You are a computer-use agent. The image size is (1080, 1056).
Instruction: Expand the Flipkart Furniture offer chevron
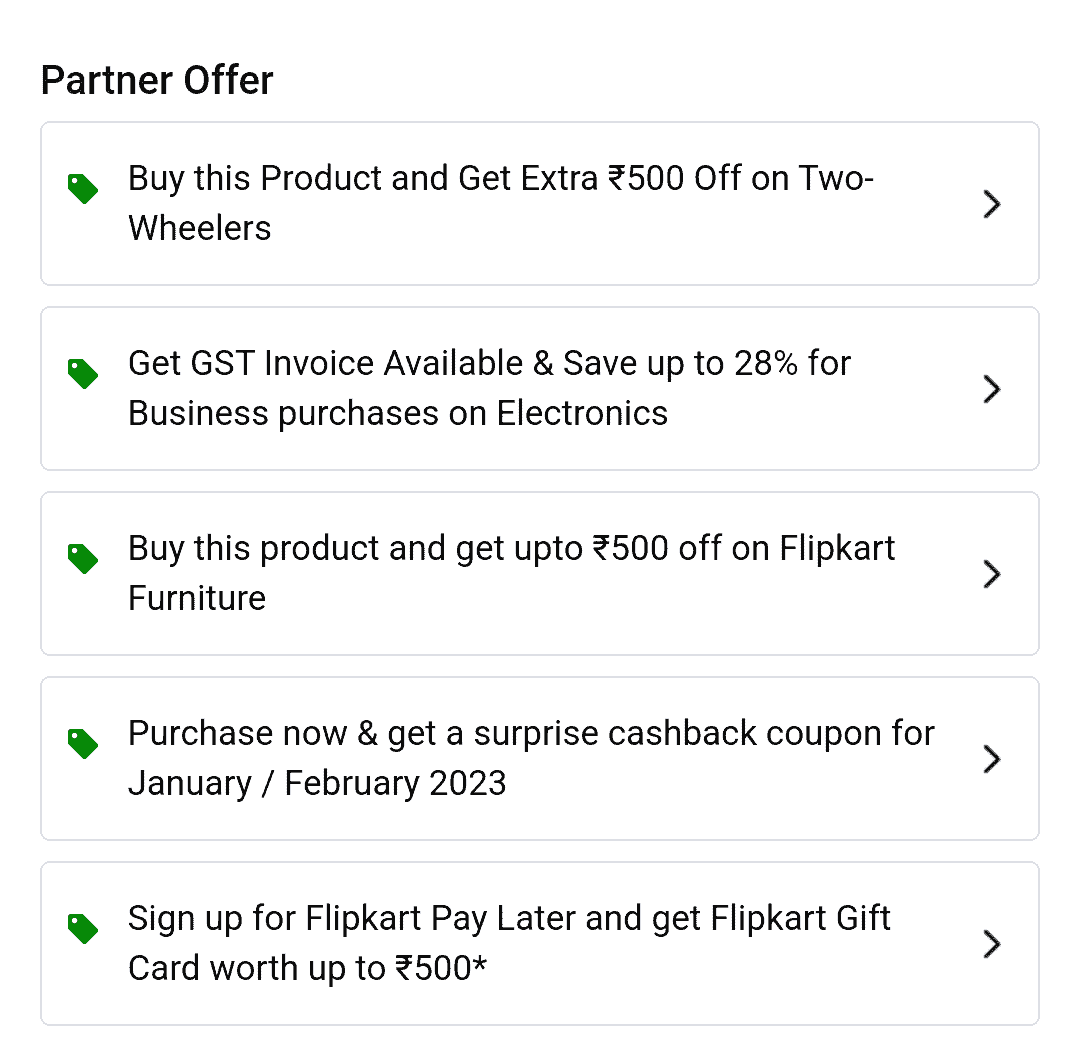[991, 574]
